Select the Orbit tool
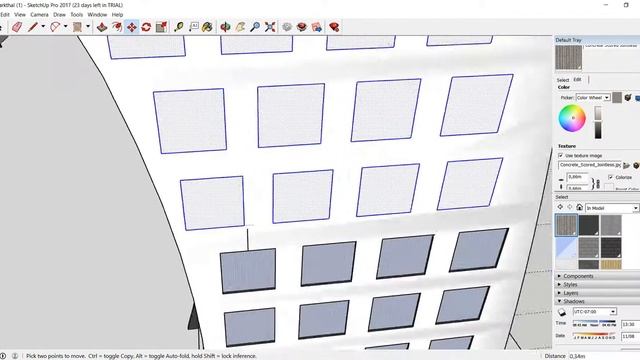The height and width of the screenshot is (360, 640). point(225,27)
